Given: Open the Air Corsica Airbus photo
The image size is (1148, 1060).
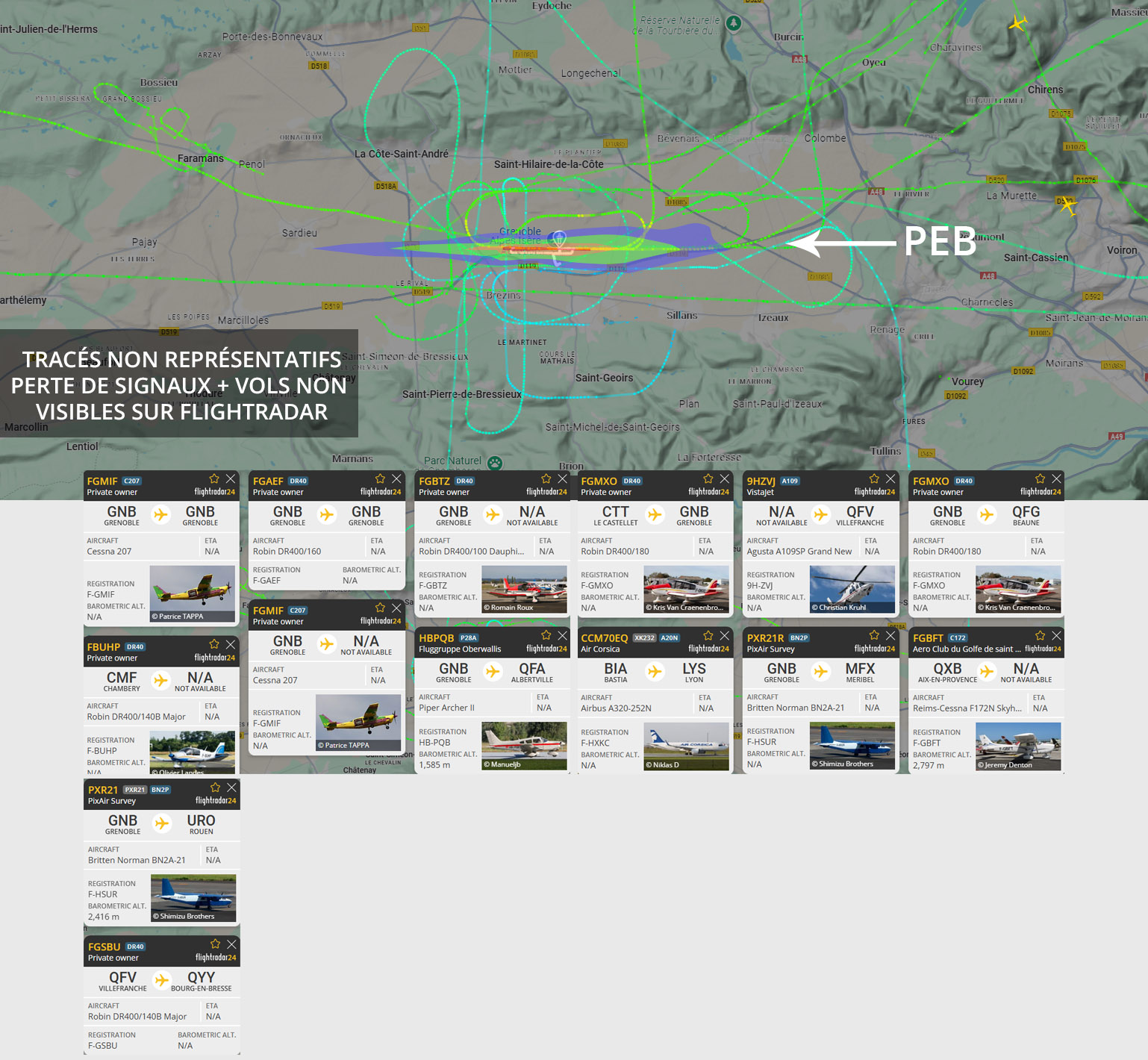Looking at the screenshot, I should pyautogui.click(x=686, y=746).
